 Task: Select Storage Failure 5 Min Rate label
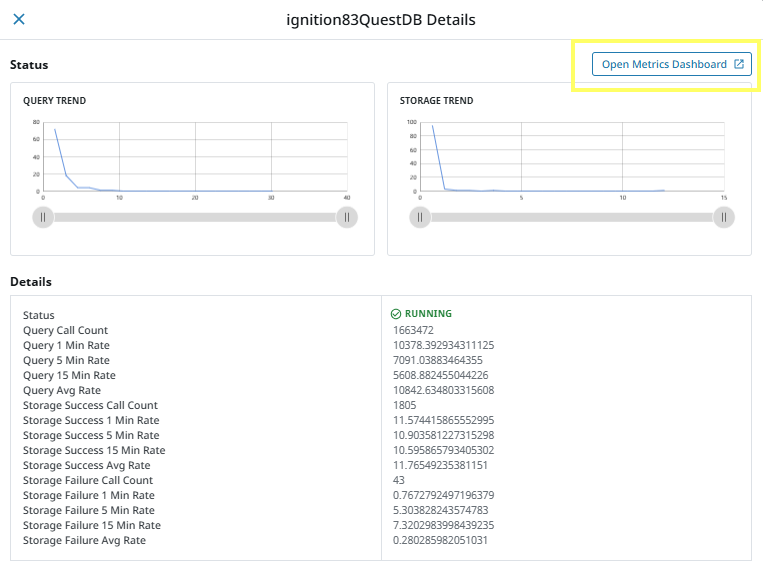(x=89, y=511)
